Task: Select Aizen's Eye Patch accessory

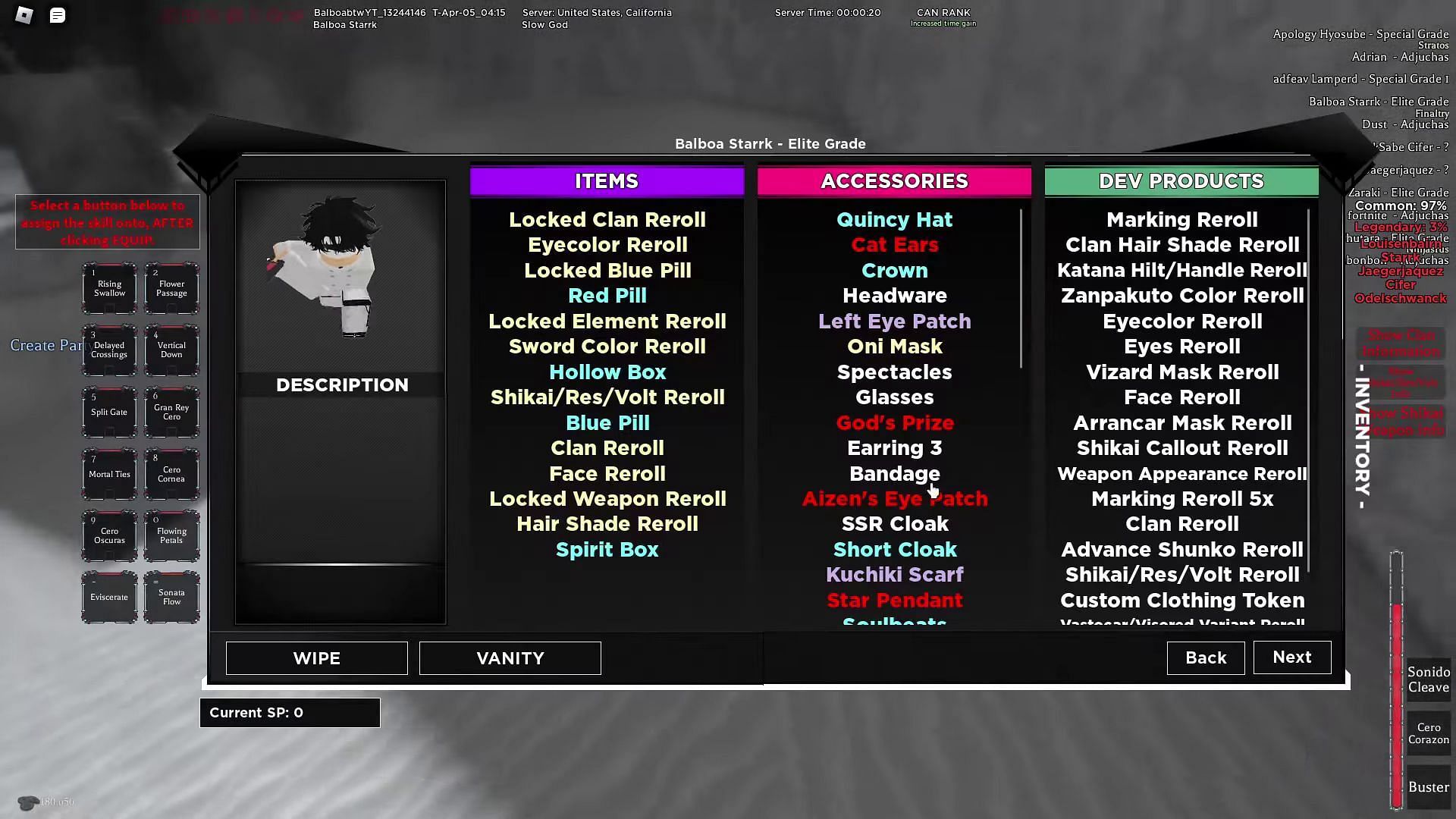Action: tap(893, 498)
